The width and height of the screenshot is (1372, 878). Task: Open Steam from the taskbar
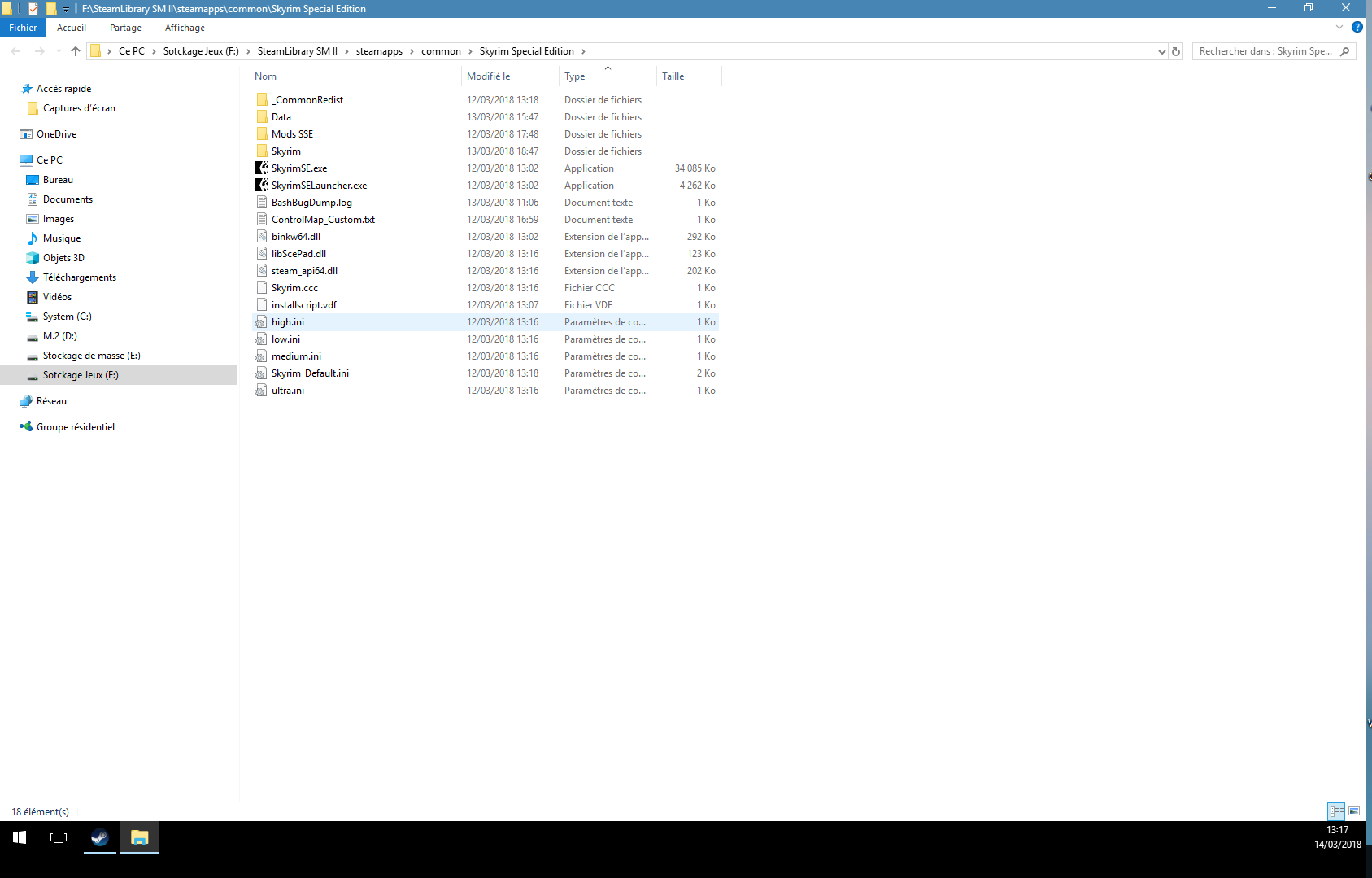pos(100,837)
